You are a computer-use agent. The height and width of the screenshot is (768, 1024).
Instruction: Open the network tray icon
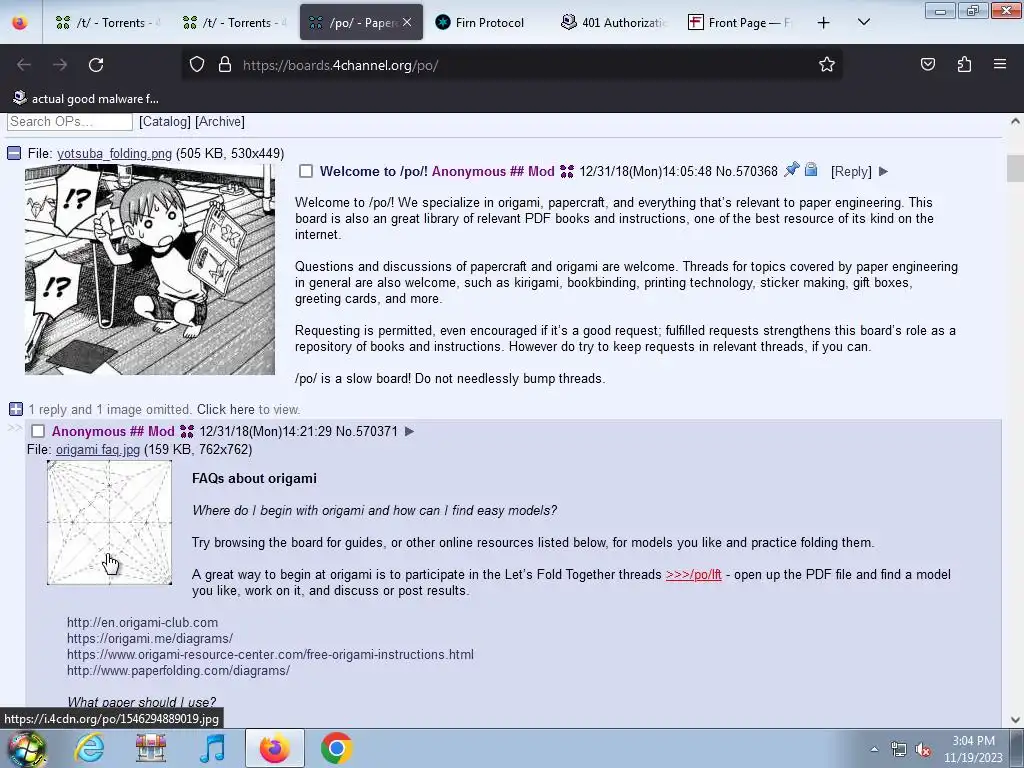(899, 749)
